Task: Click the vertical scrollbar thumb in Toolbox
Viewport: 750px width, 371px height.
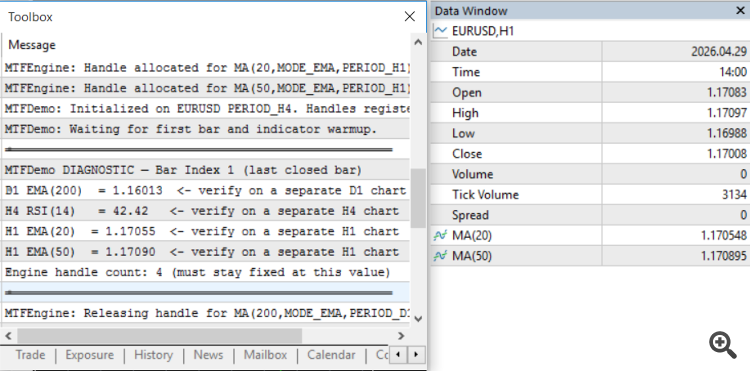Action: [418, 198]
